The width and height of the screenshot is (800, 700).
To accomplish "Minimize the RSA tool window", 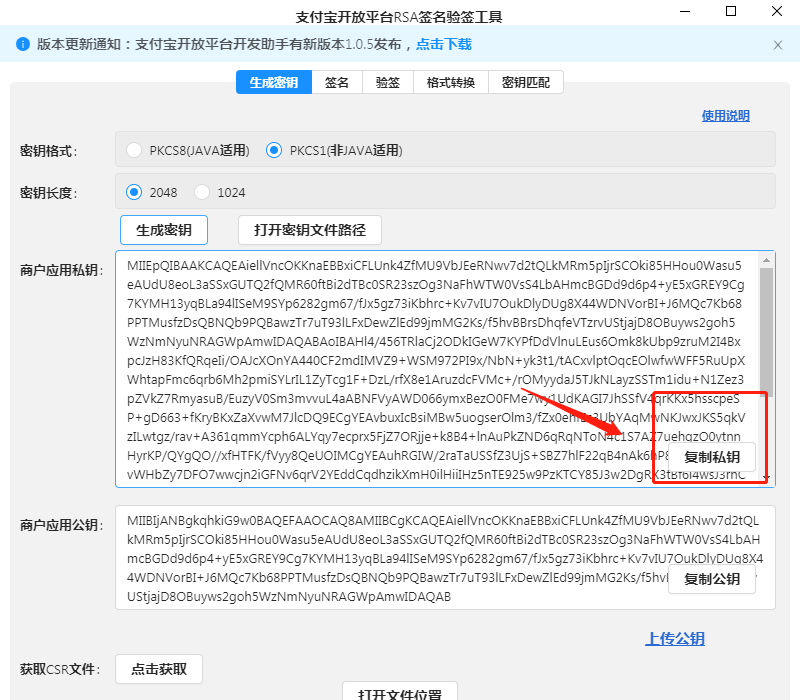I will coord(685,11).
